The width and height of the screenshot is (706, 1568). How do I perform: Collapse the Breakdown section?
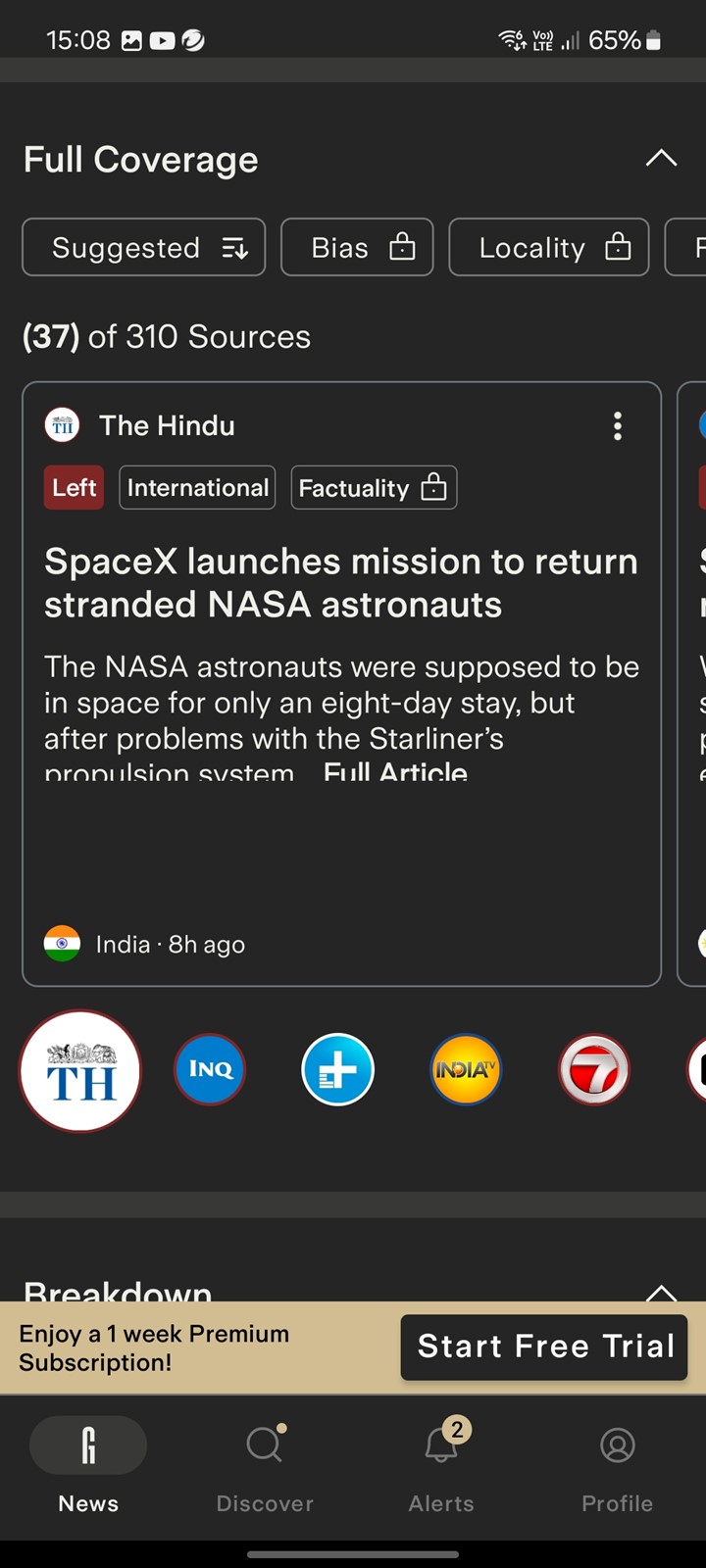pyautogui.click(x=662, y=1292)
